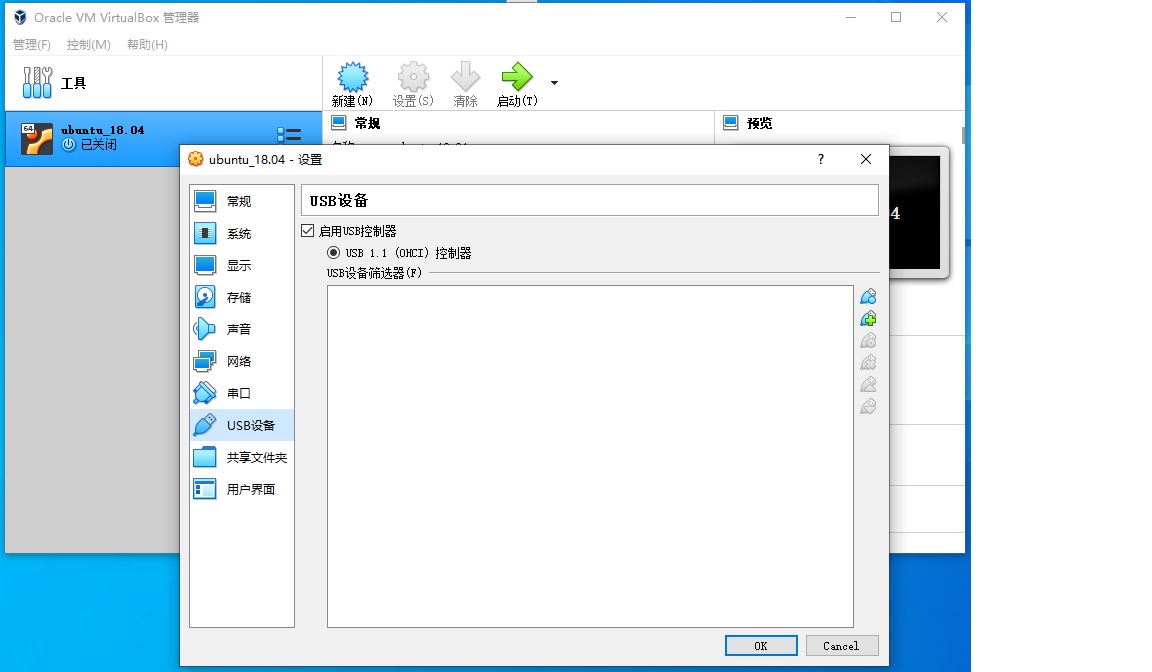
Task: Open the 常规 settings category
Action: click(x=242, y=201)
